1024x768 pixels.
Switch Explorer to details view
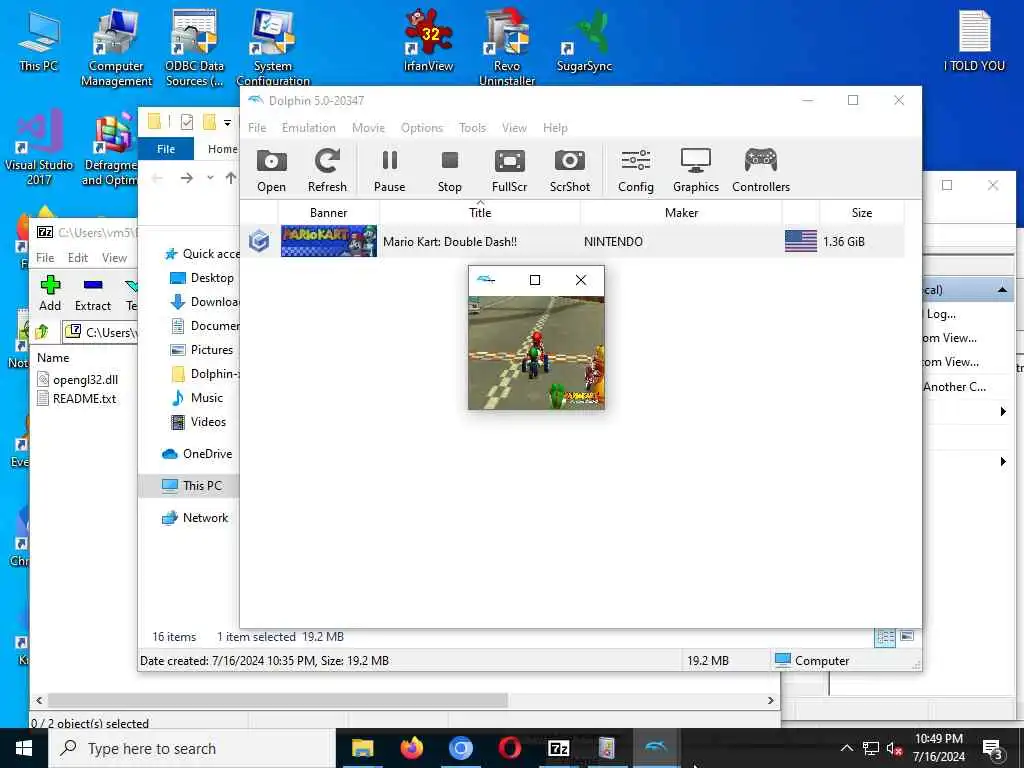pos(885,637)
